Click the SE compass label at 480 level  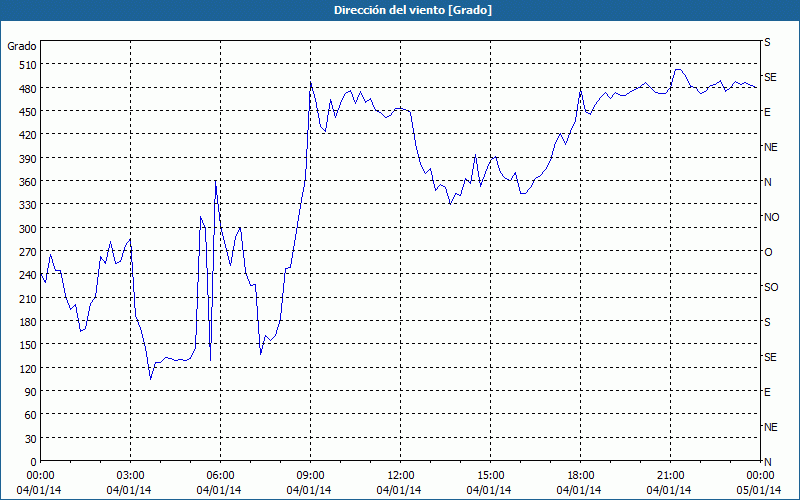(x=770, y=77)
